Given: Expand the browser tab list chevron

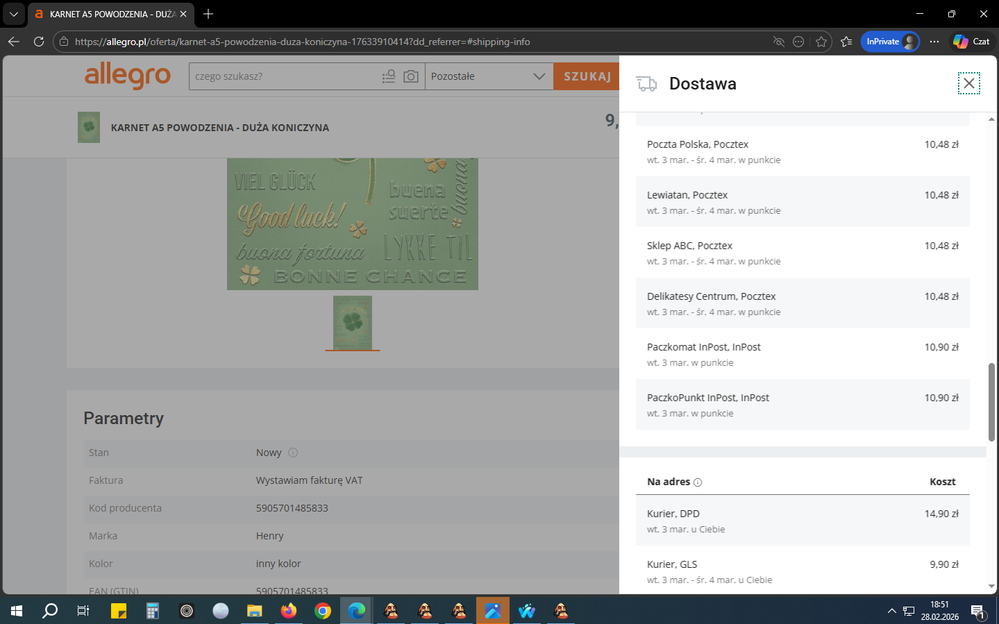Looking at the screenshot, I should pos(14,14).
